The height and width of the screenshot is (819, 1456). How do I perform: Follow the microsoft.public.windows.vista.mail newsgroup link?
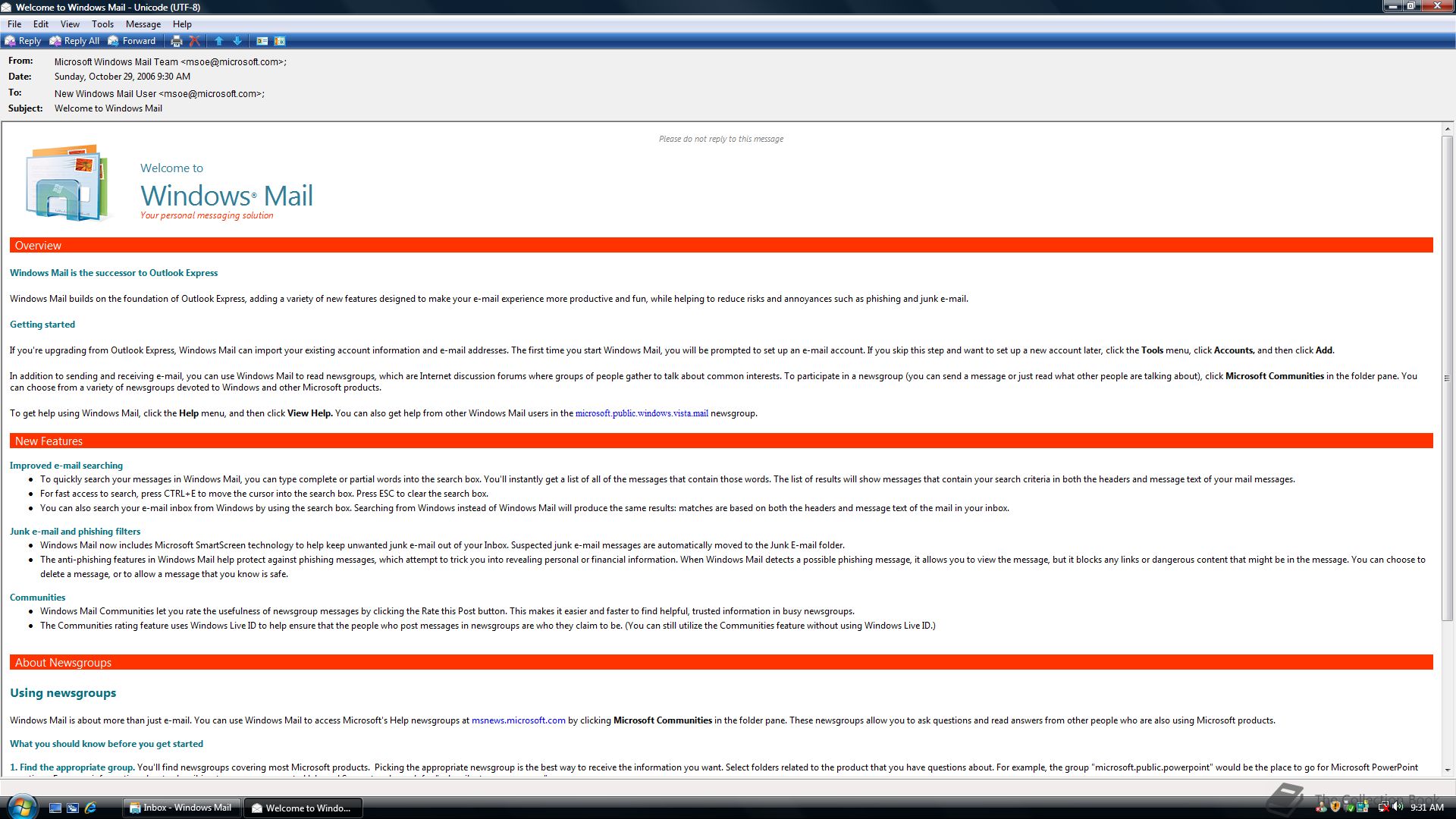642,413
